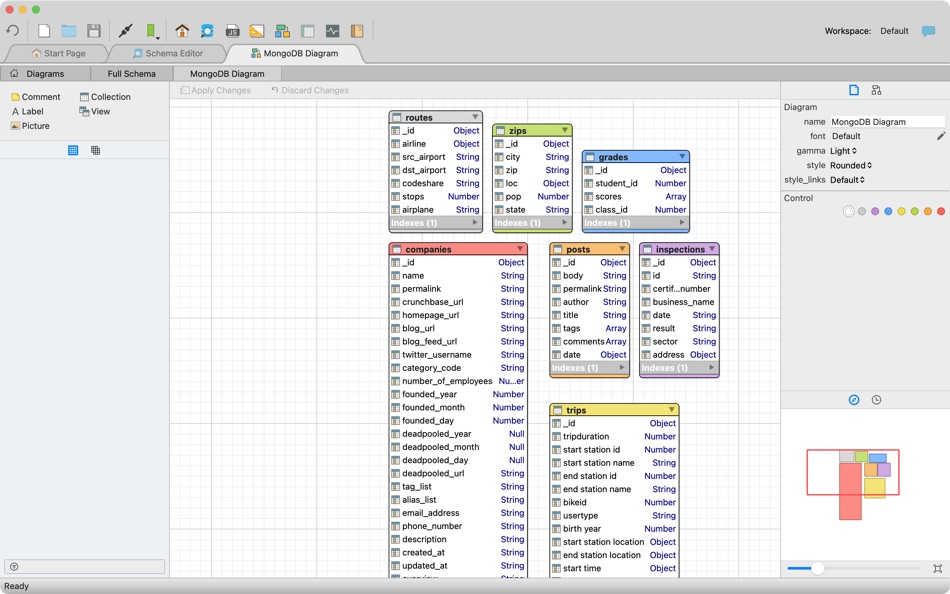Click the Save icon in the toolbar
The width and height of the screenshot is (950, 594).
[94, 30]
